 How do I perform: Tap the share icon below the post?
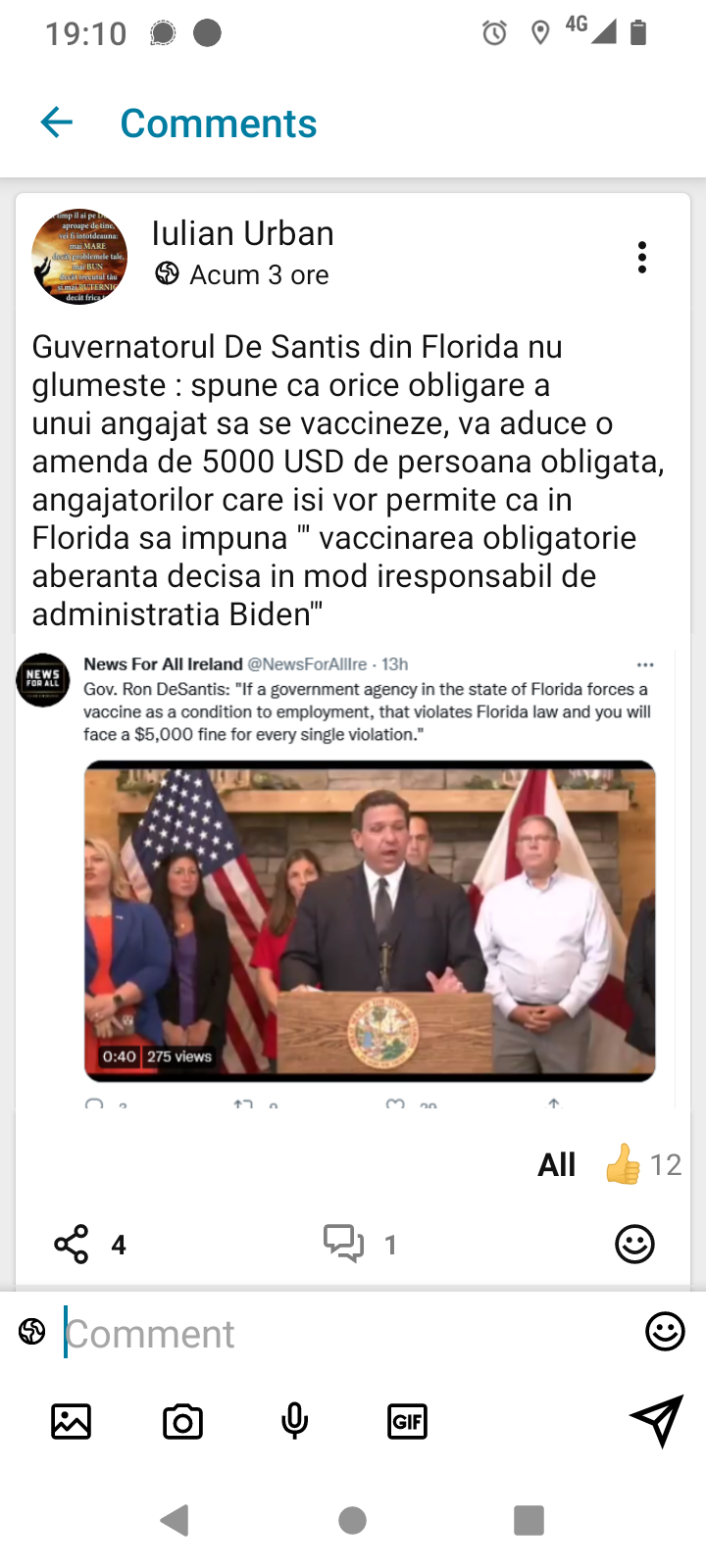point(72,1245)
